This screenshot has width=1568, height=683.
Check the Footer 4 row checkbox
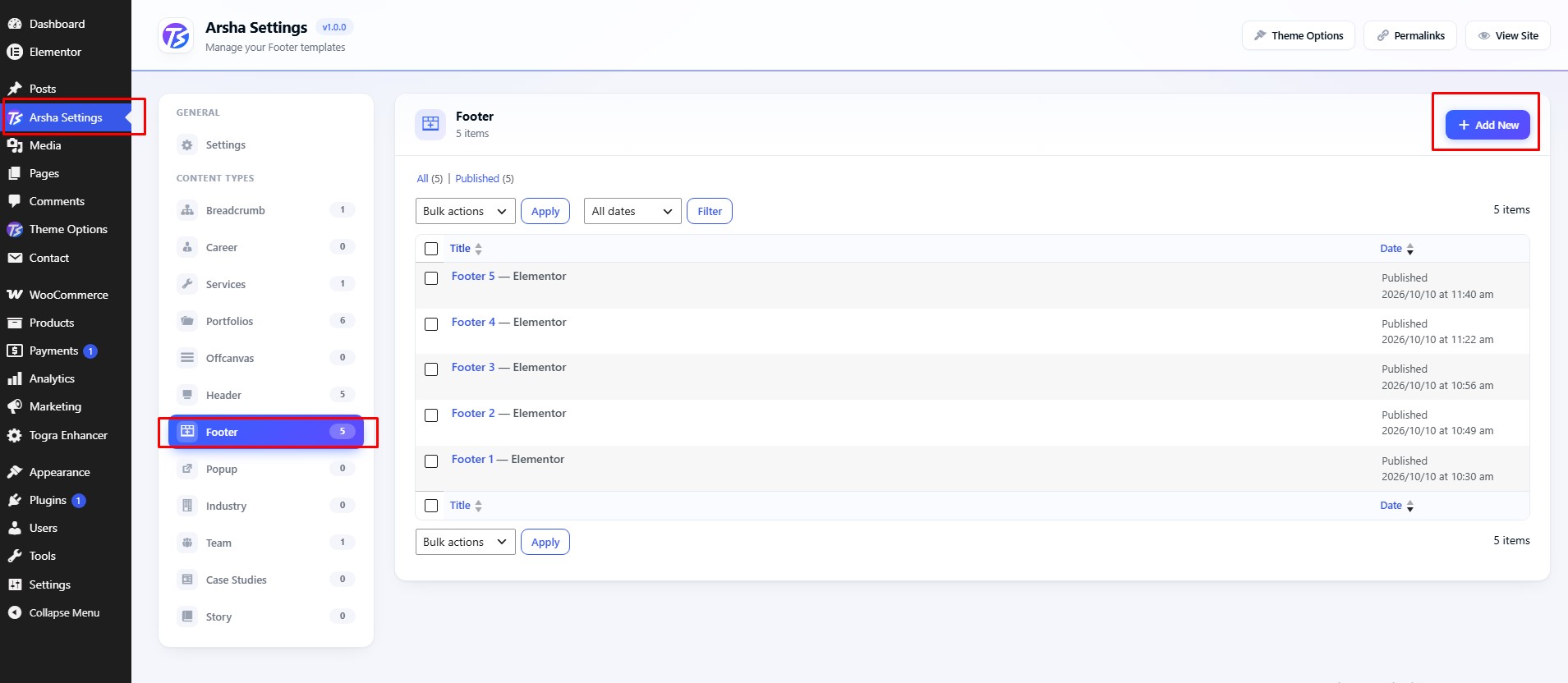click(x=431, y=324)
